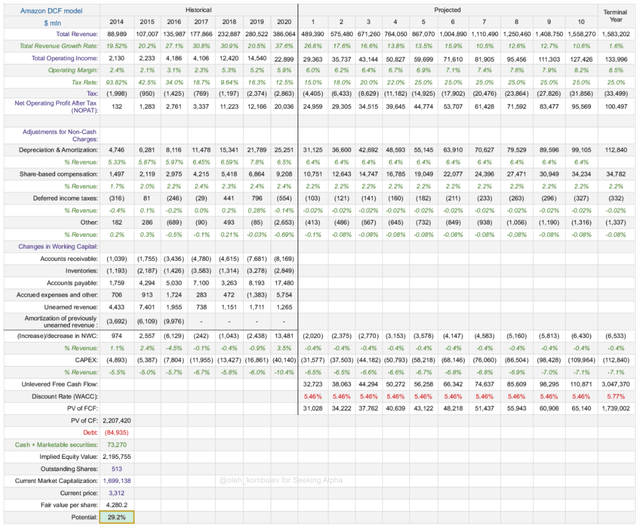The width and height of the screenshot is (640, 528).
Task: Select Implied Equity Value 2,195,755
Action: 117,457
